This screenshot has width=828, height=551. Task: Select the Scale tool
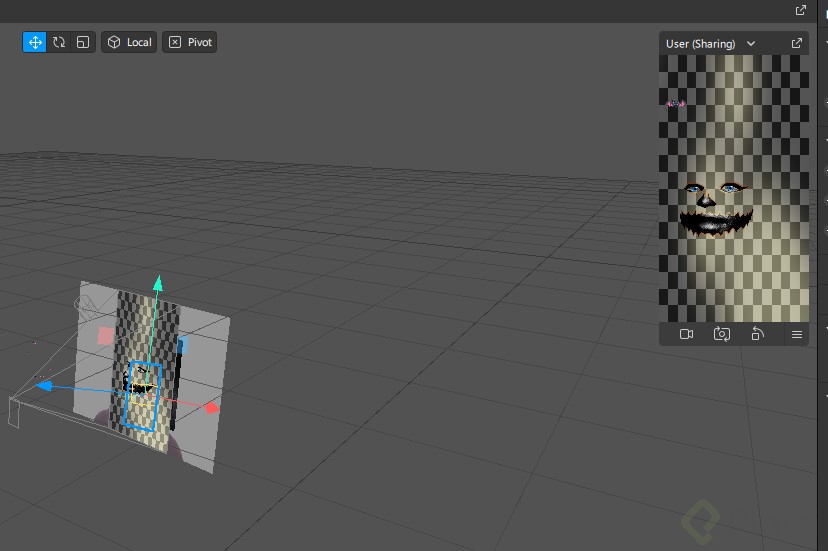83,42
